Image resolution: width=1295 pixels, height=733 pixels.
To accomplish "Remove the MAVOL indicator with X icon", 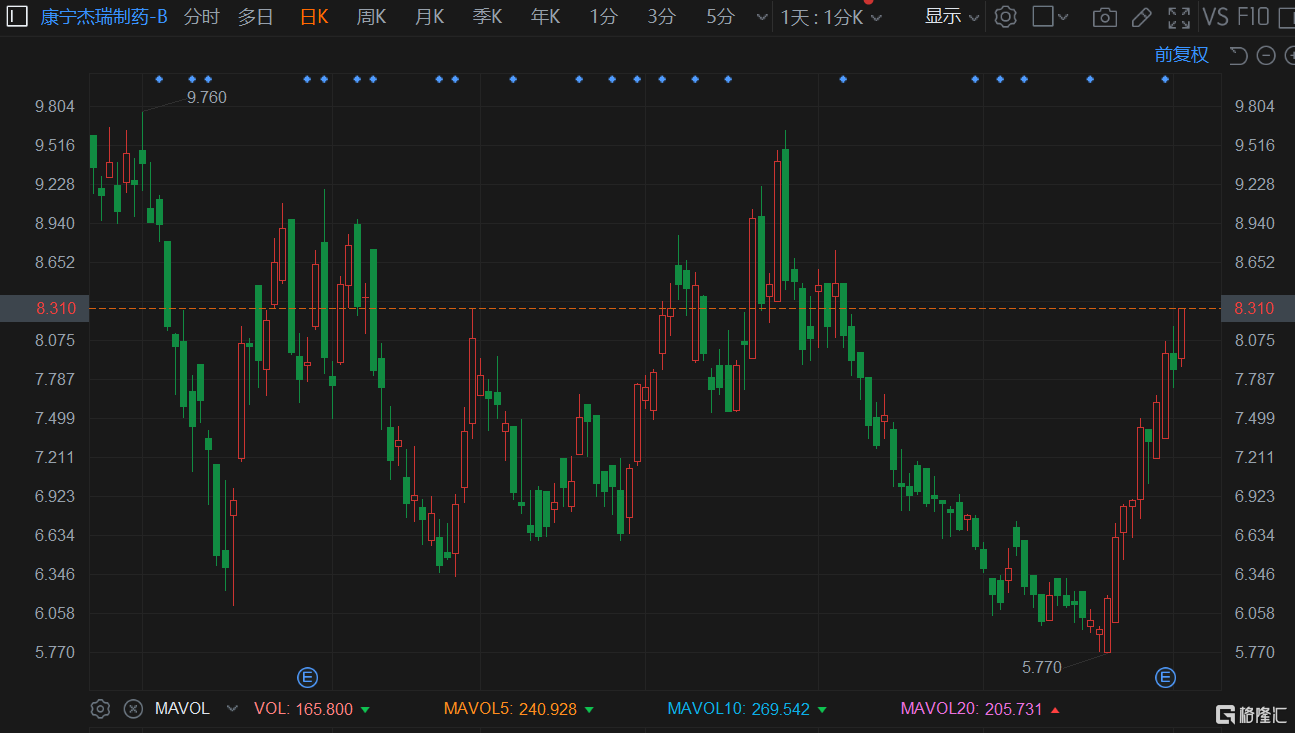I will 133,709.
